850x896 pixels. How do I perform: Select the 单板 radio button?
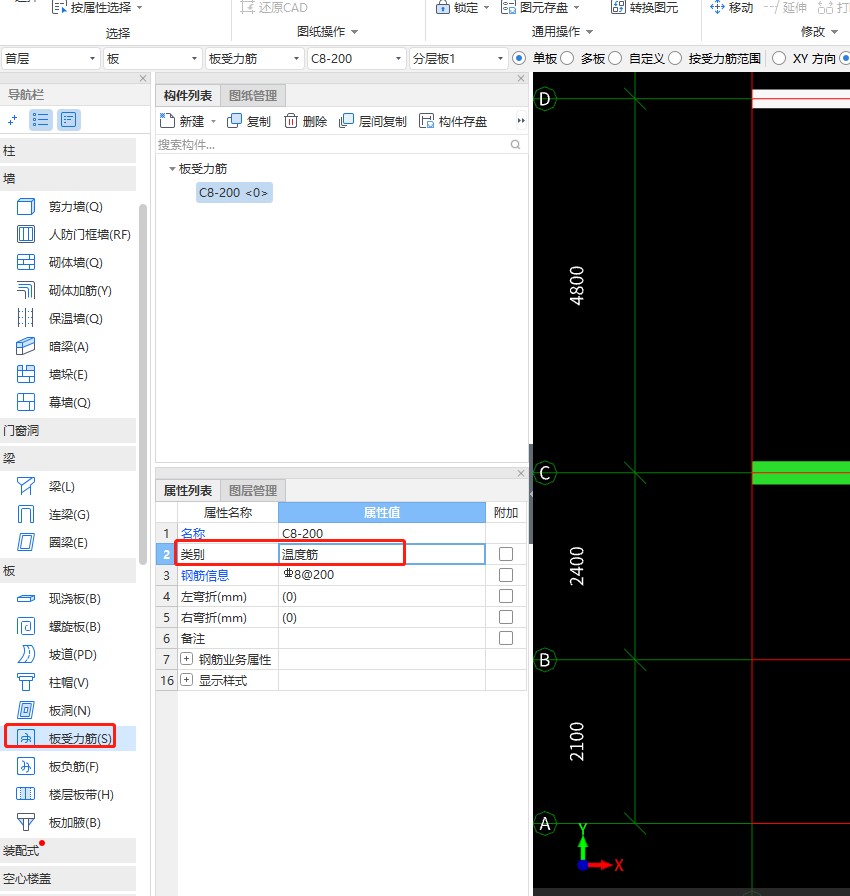pyautogui.click(x=519, y=58)
